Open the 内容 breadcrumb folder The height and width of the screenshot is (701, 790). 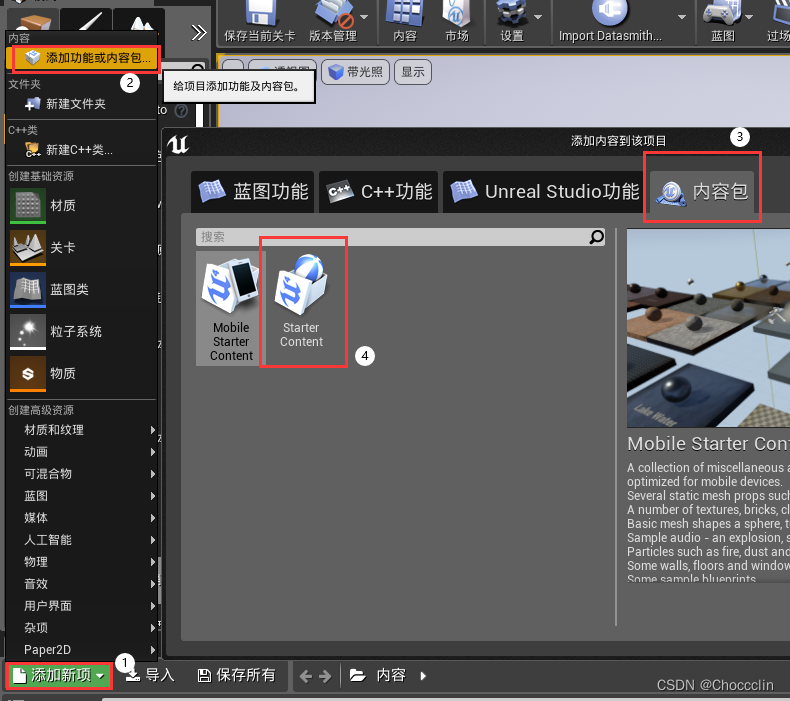point(391,675)
